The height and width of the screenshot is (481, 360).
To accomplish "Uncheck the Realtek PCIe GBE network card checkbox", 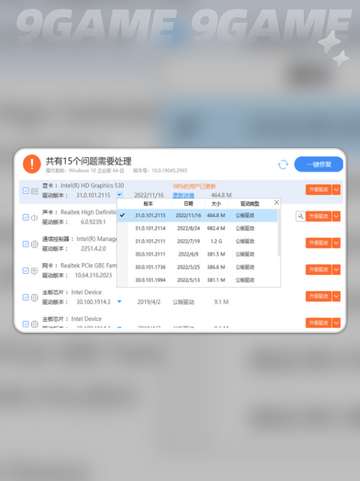I will click(x=26, y=270).
